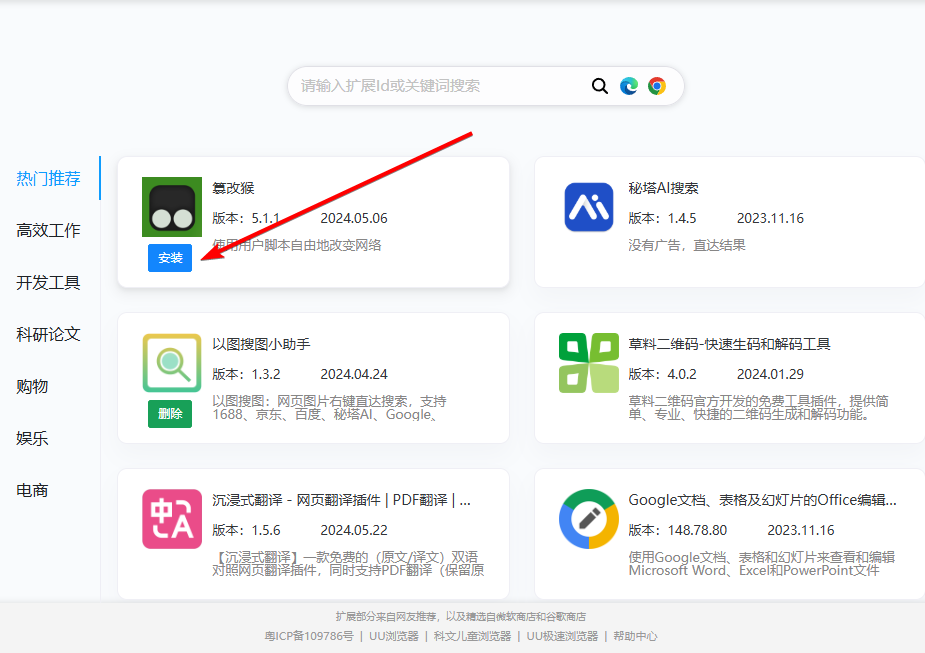Click the version text 版本：1.3.2
Screen dimensions: 925x653
[247, 375]
